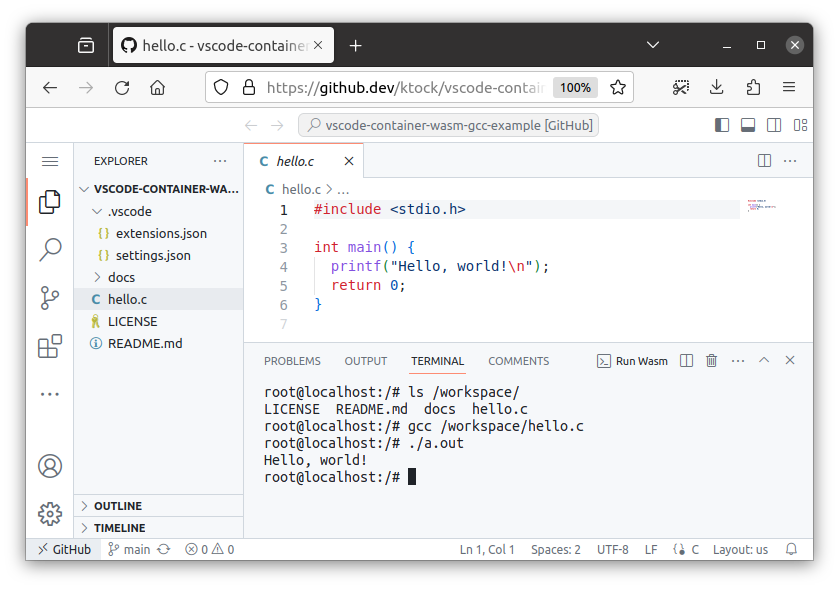Open the Source Control view

pyautogui.click(x=50, y=298)
